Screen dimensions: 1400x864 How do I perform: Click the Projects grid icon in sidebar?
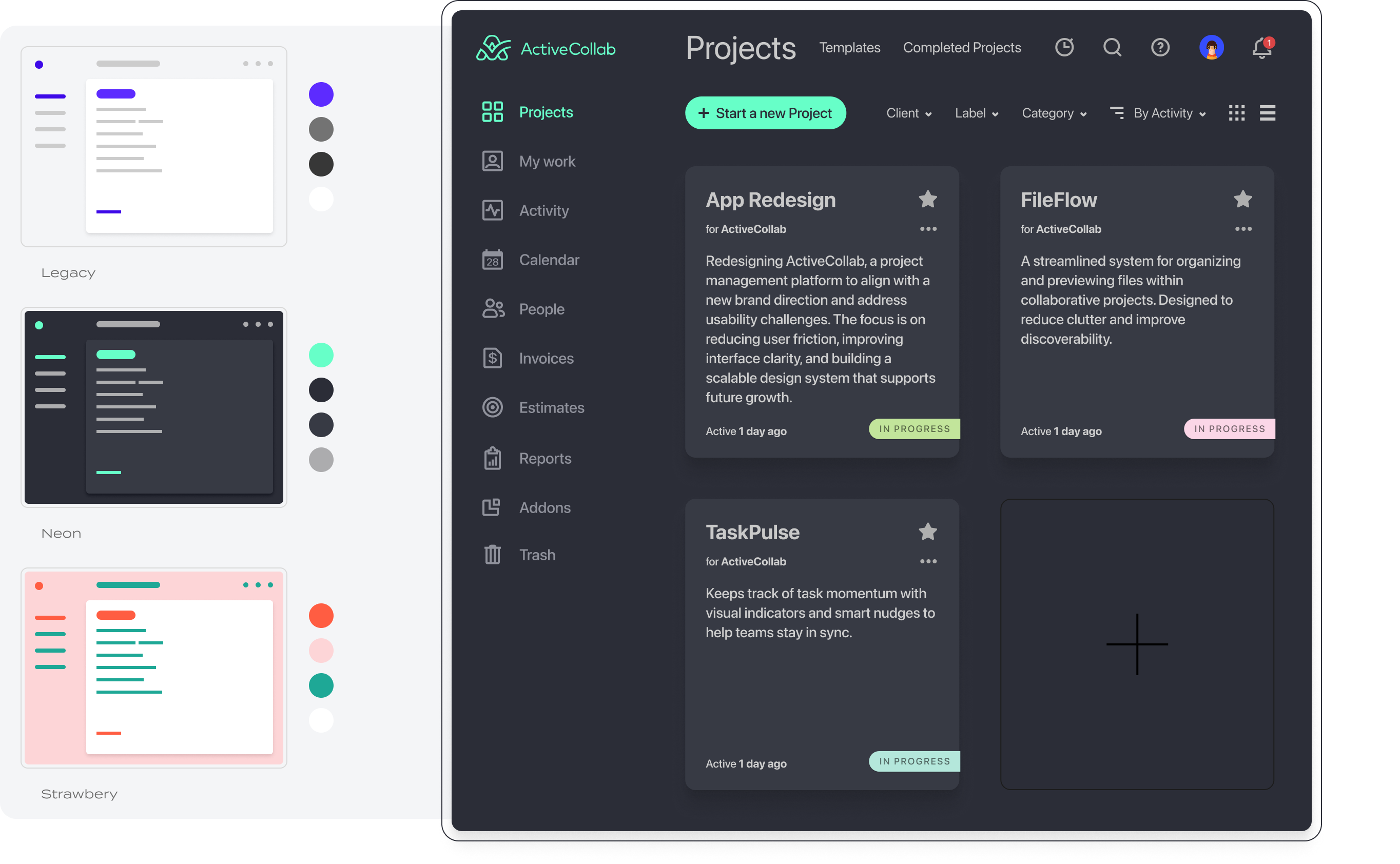492,112
